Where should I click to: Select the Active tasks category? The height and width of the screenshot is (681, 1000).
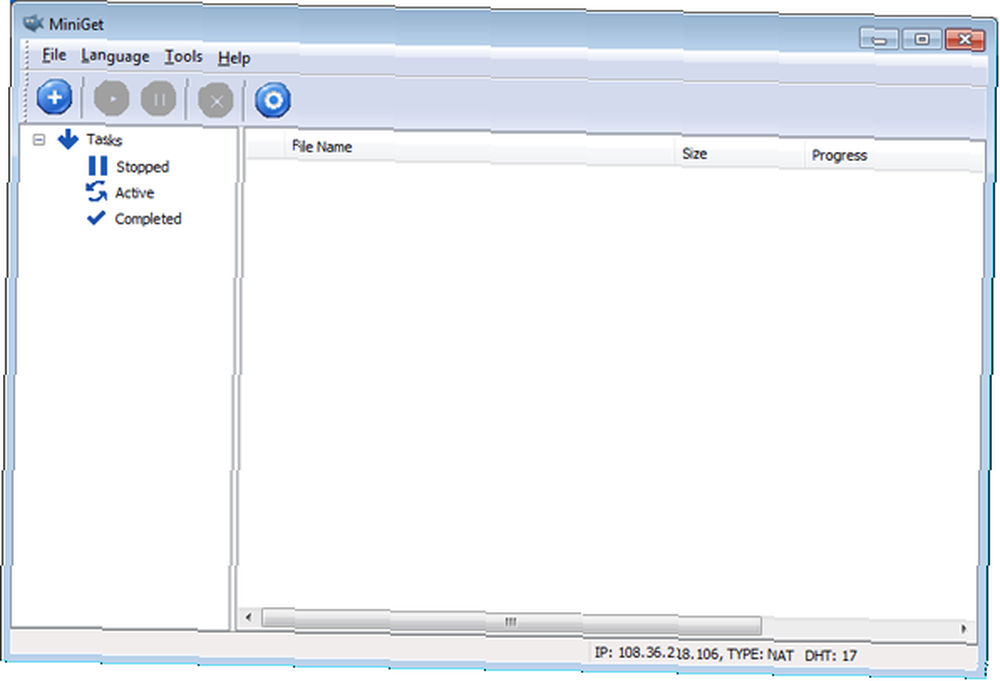135,193
